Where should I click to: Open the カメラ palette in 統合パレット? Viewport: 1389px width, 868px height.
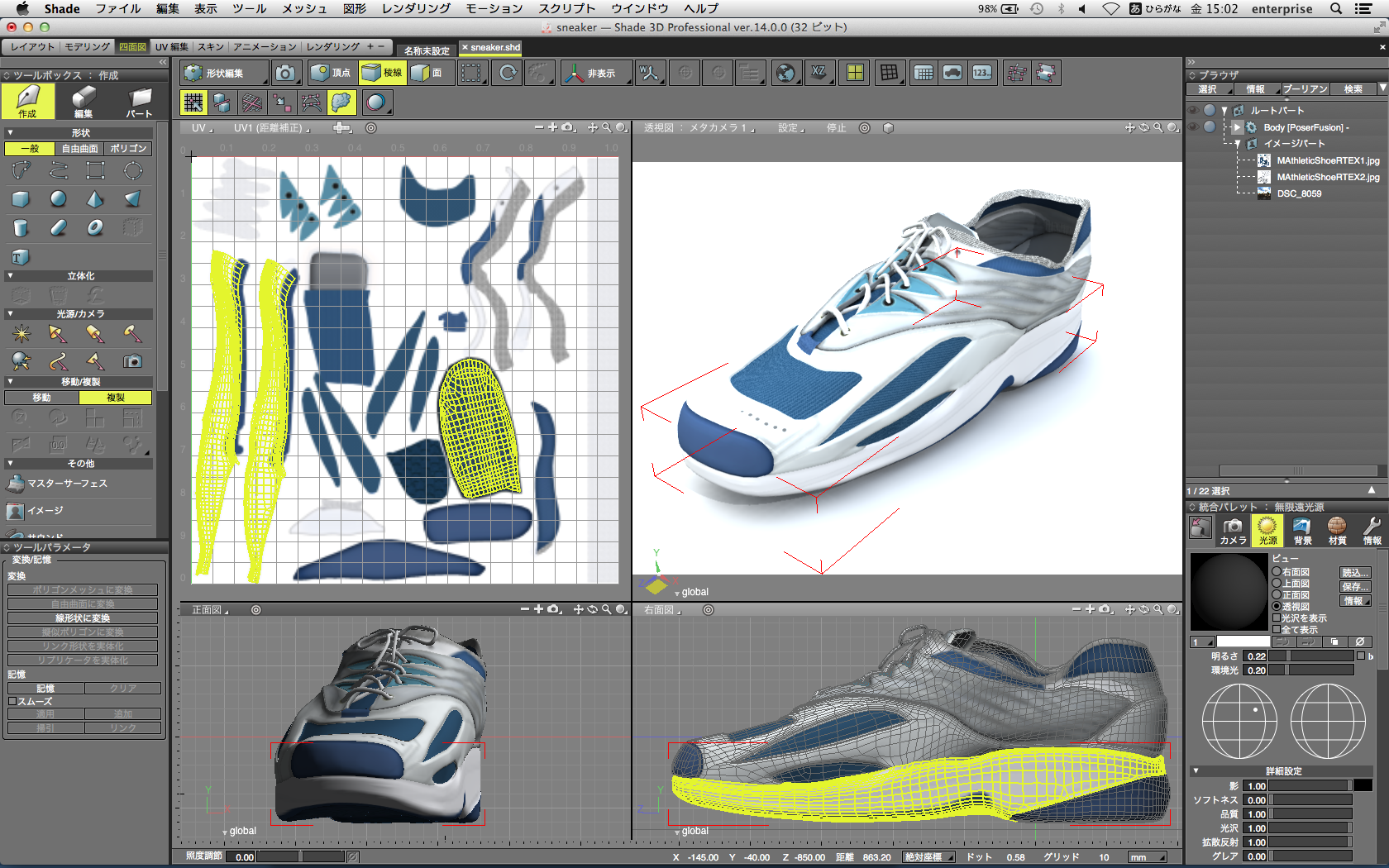click(x=1233, y=531)
